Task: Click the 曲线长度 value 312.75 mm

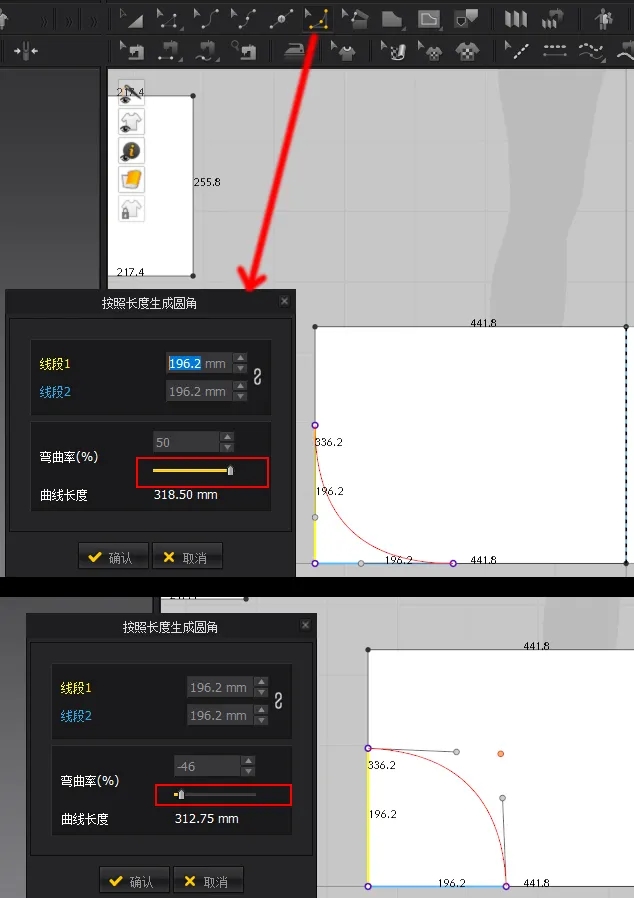Action: (x=207, y=819)
